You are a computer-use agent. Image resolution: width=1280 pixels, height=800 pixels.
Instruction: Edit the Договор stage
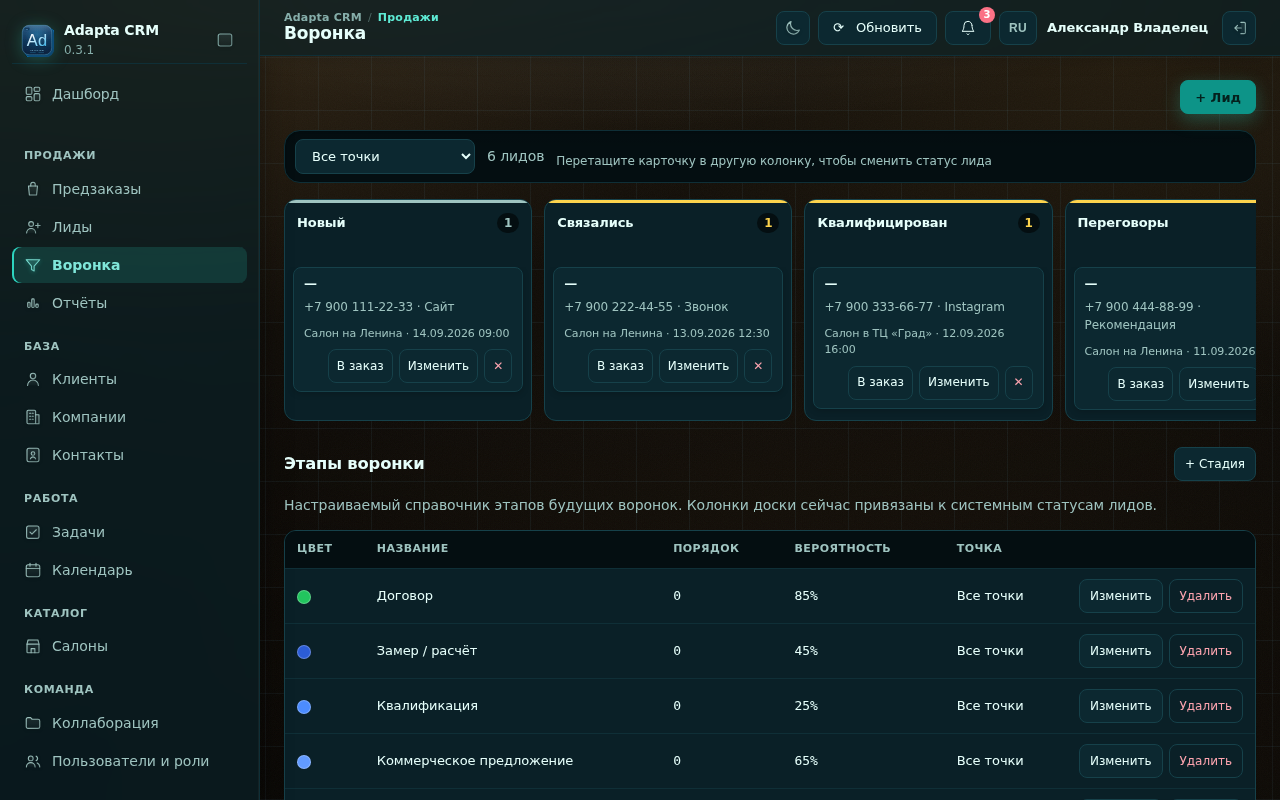[x=1121, y=596]
